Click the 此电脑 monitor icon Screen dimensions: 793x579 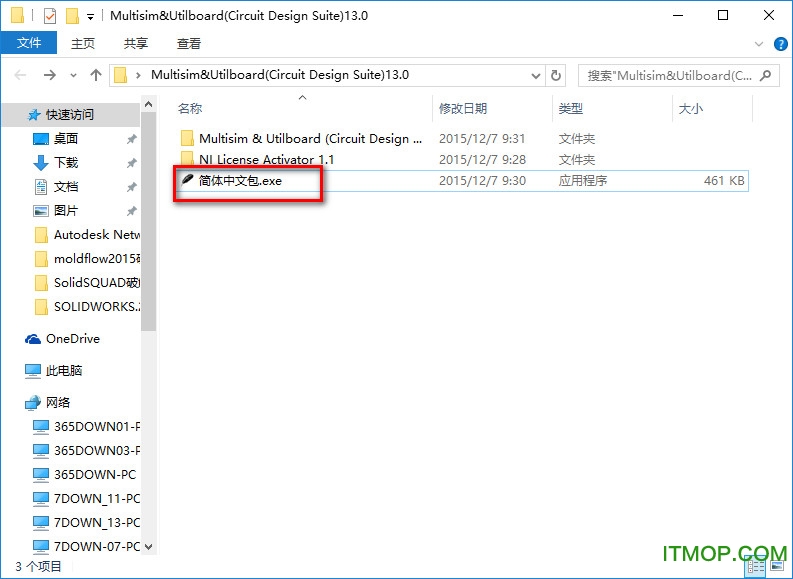point(33,371)
